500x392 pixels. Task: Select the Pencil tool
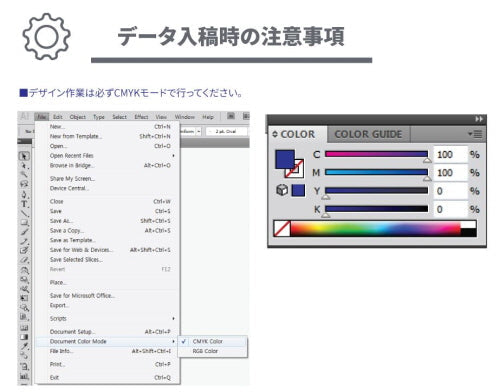[x=24, y=241]
